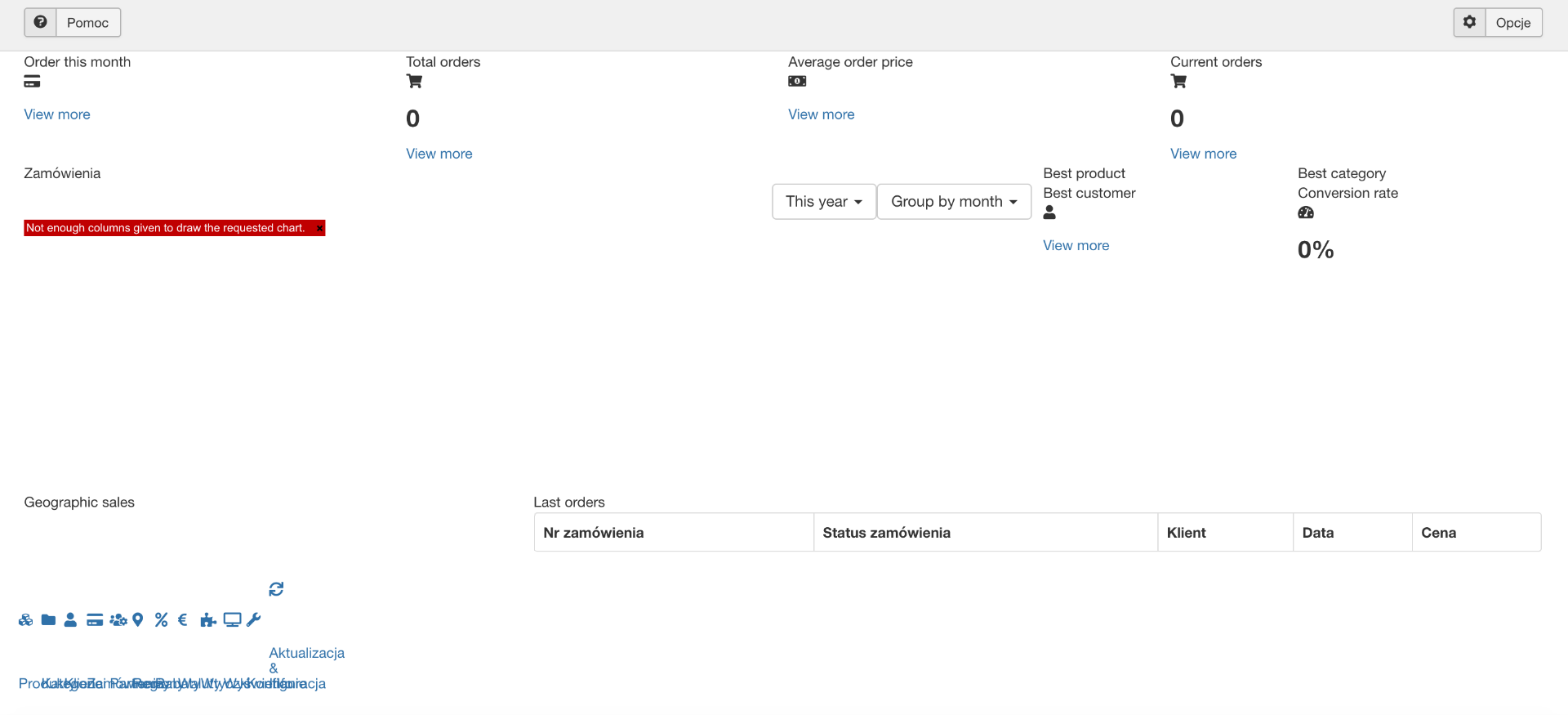This screenshot has width=1568, height=715.
Task: Click the refresh update icon
Action: click(x=276, y=589)
